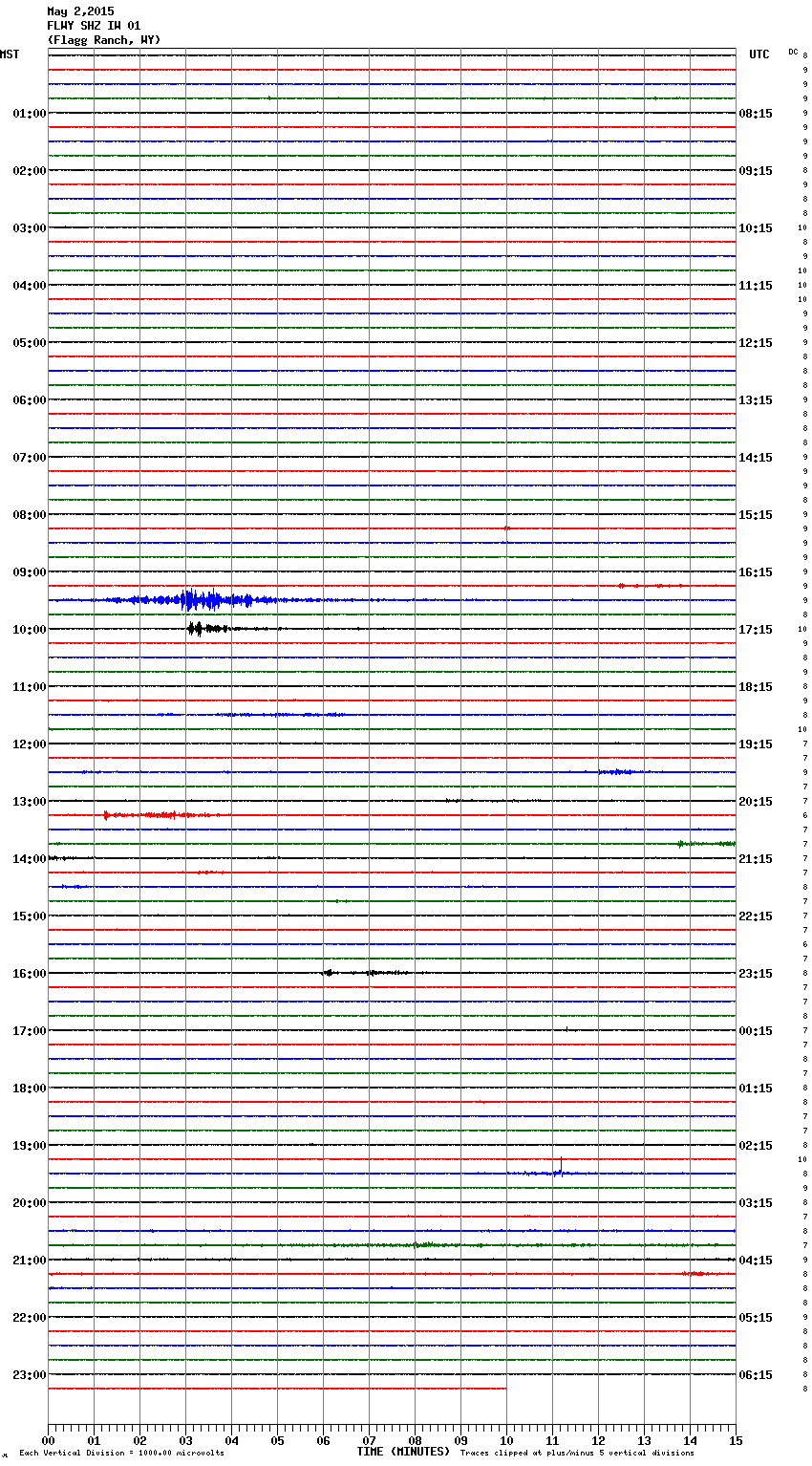Click the MST timezone header
Screen dimensions: 812x1466
pos(10,54)
